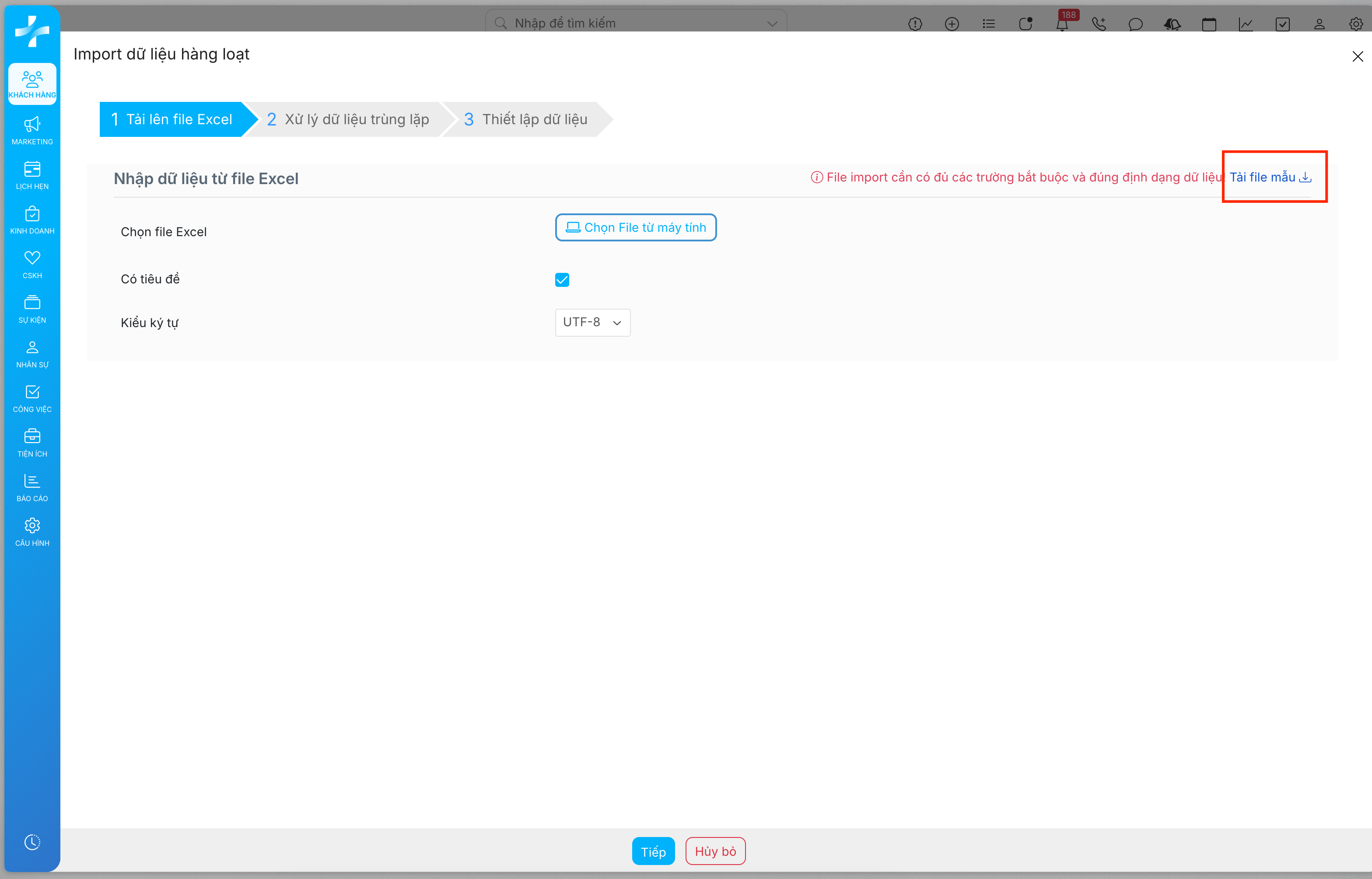Download sample via Tải file mẫu link
This screenshot has height=879, width=1372.
tap(1270, 178)
